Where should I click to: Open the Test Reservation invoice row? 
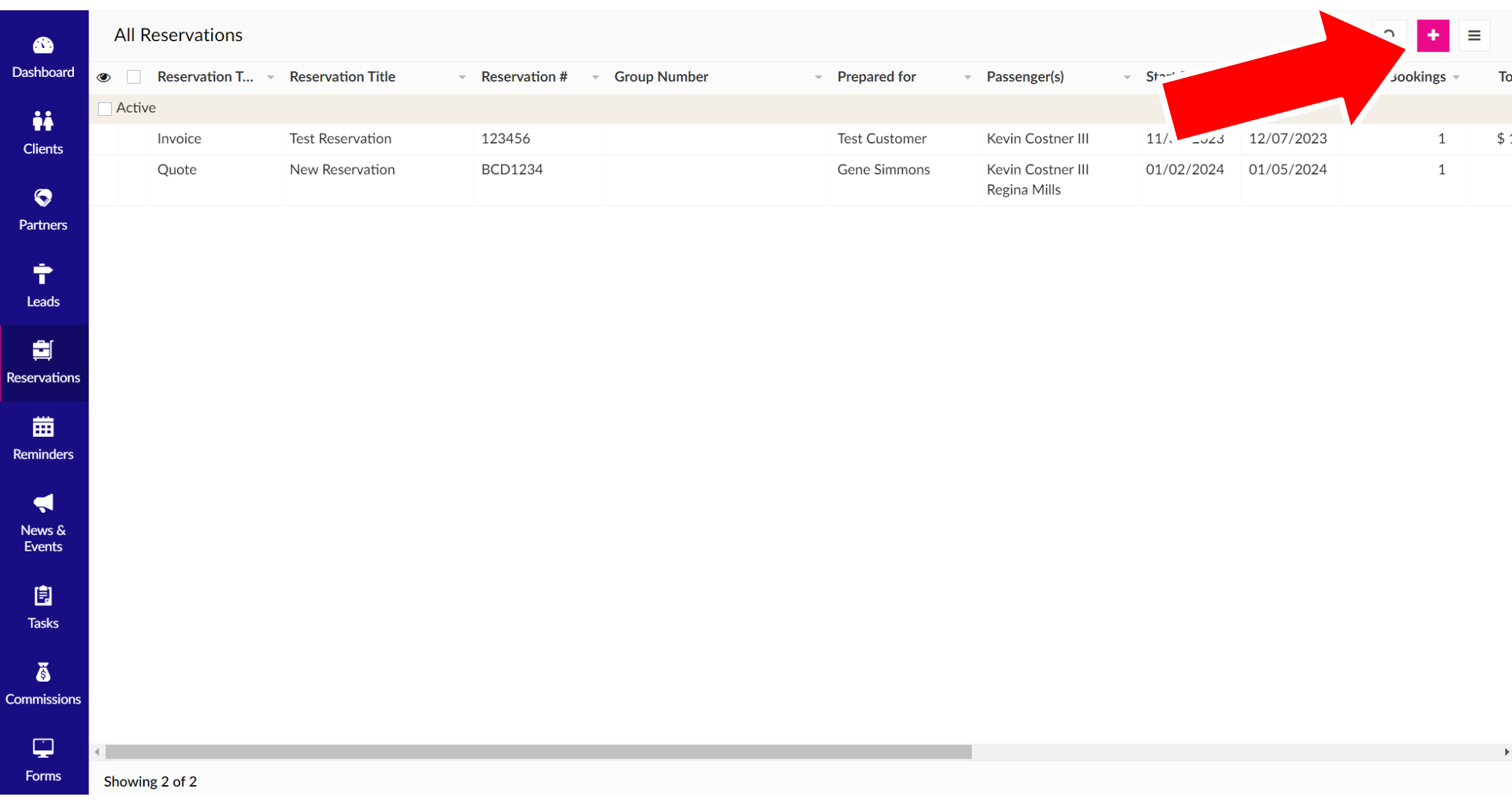[340, 139]
